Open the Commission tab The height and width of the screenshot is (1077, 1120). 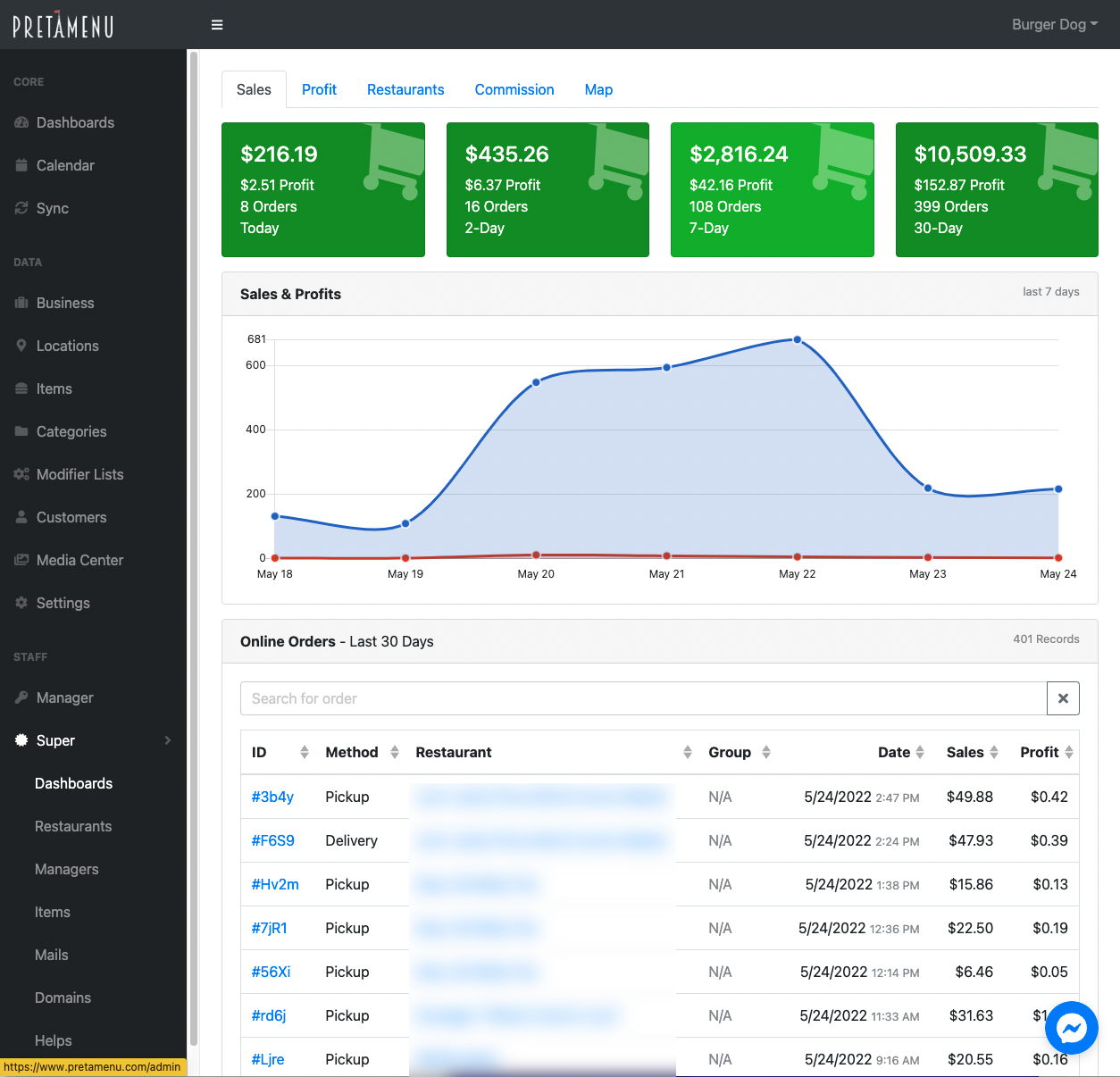[514, 89]
